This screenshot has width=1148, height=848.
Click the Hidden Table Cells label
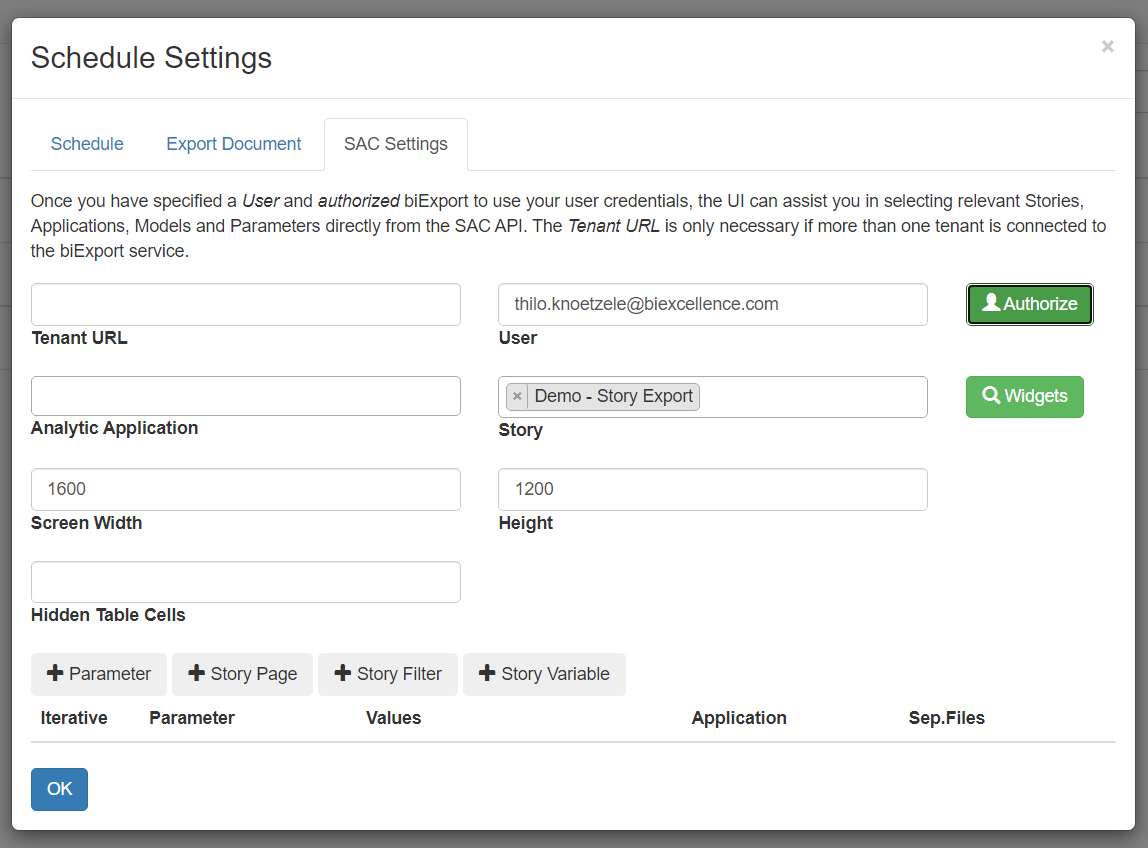108,615
